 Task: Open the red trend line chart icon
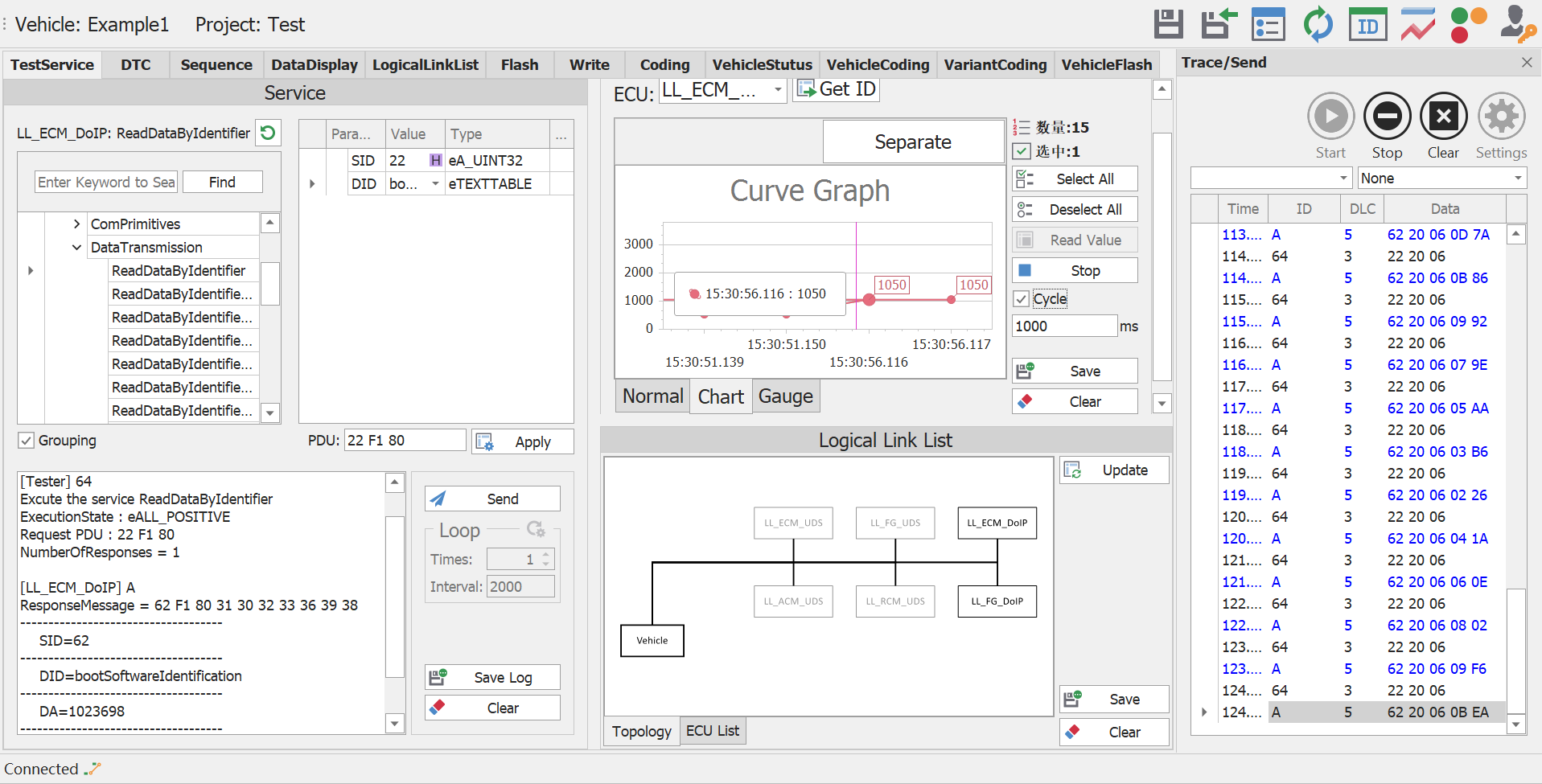pos(1417,24)
